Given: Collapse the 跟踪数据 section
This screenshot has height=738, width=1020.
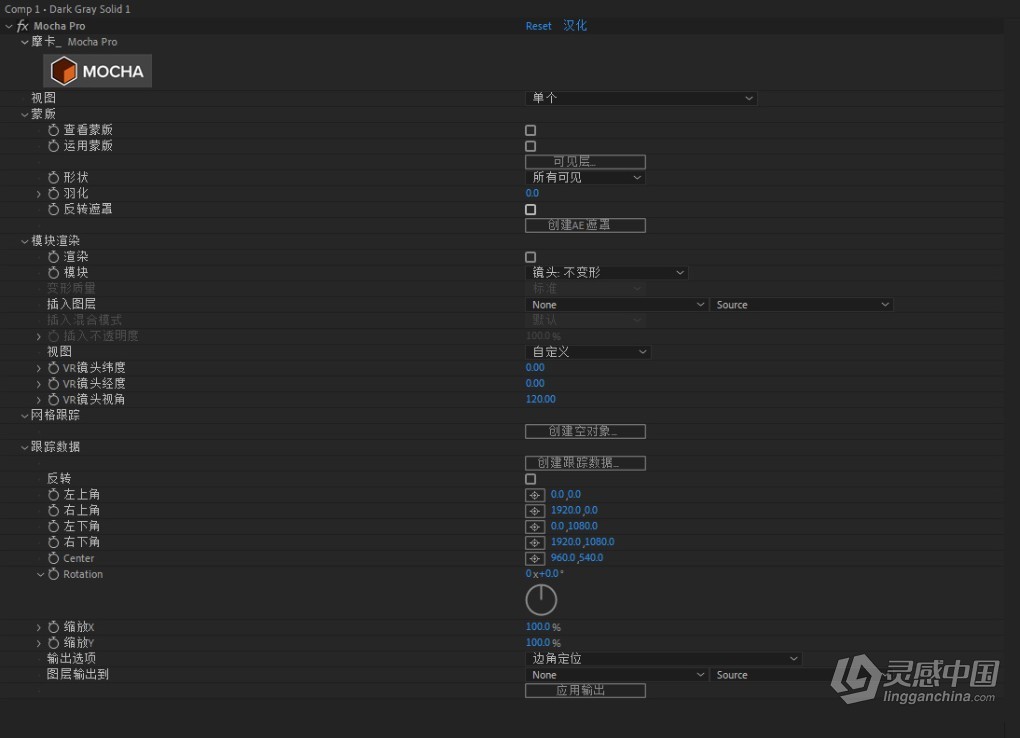Looking at the screenshot, I should pyautogui.click(x=25, y=447).
